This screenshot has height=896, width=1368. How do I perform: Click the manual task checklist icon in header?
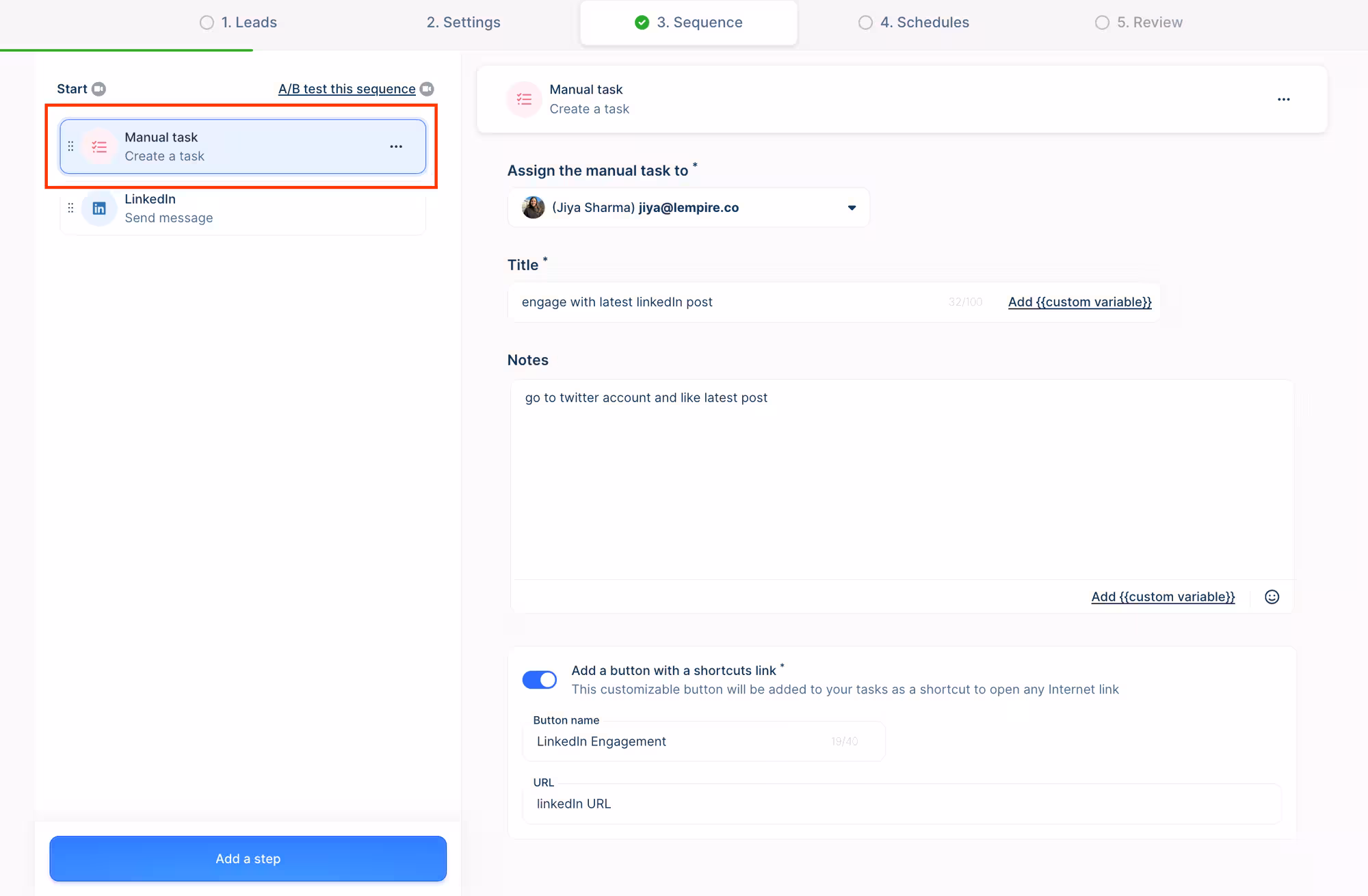[x=525, y=99]
